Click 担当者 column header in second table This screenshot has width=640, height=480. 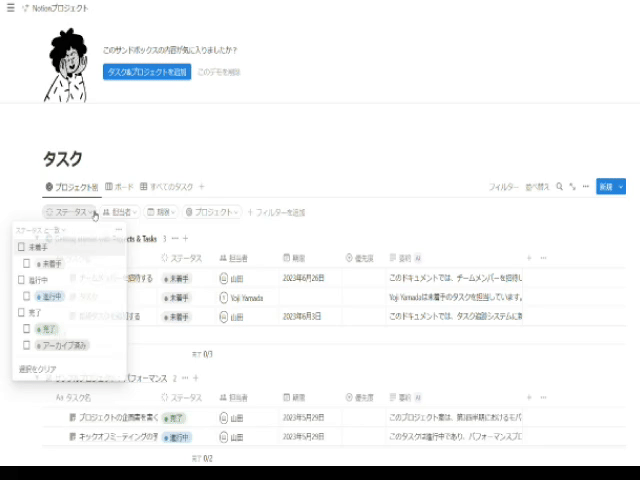pyautogui.click(x=233, y=398)
